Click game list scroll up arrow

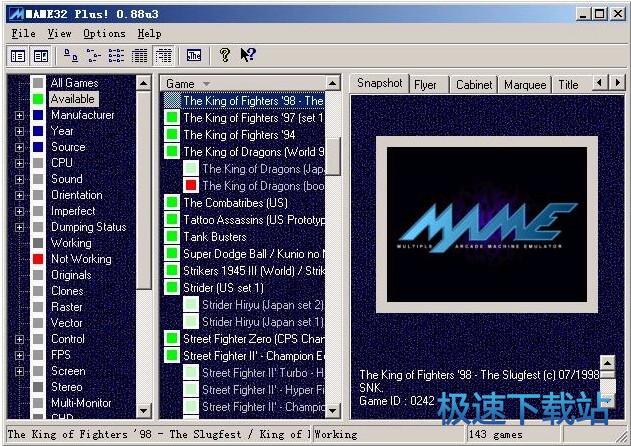tap(332, 83)
